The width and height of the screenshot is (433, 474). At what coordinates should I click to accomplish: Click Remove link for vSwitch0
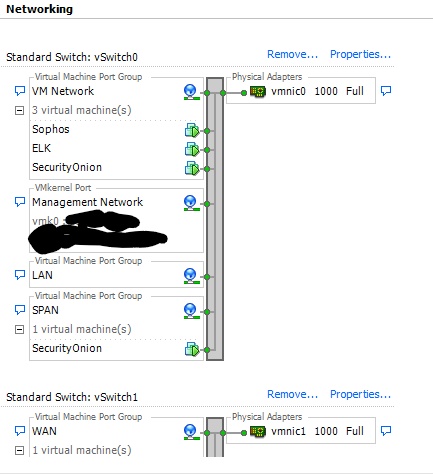[x=292, y=54]
